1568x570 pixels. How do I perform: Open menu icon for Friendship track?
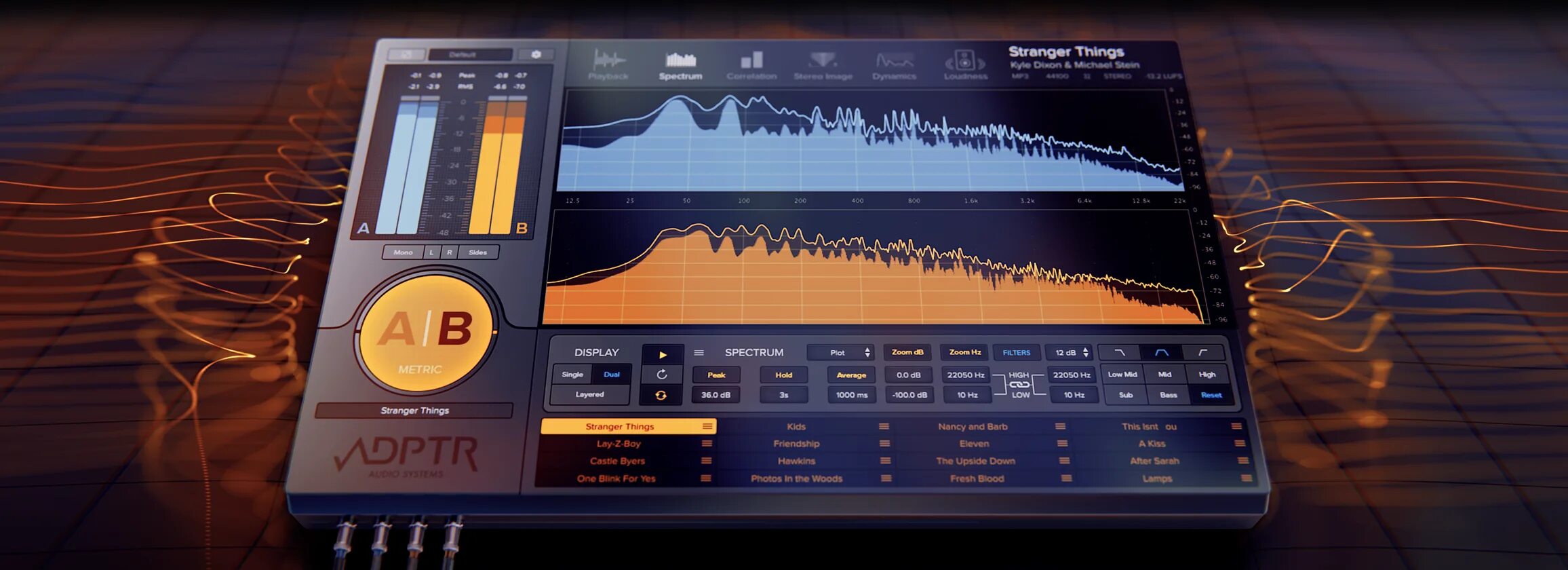click(x=884, y=444)
